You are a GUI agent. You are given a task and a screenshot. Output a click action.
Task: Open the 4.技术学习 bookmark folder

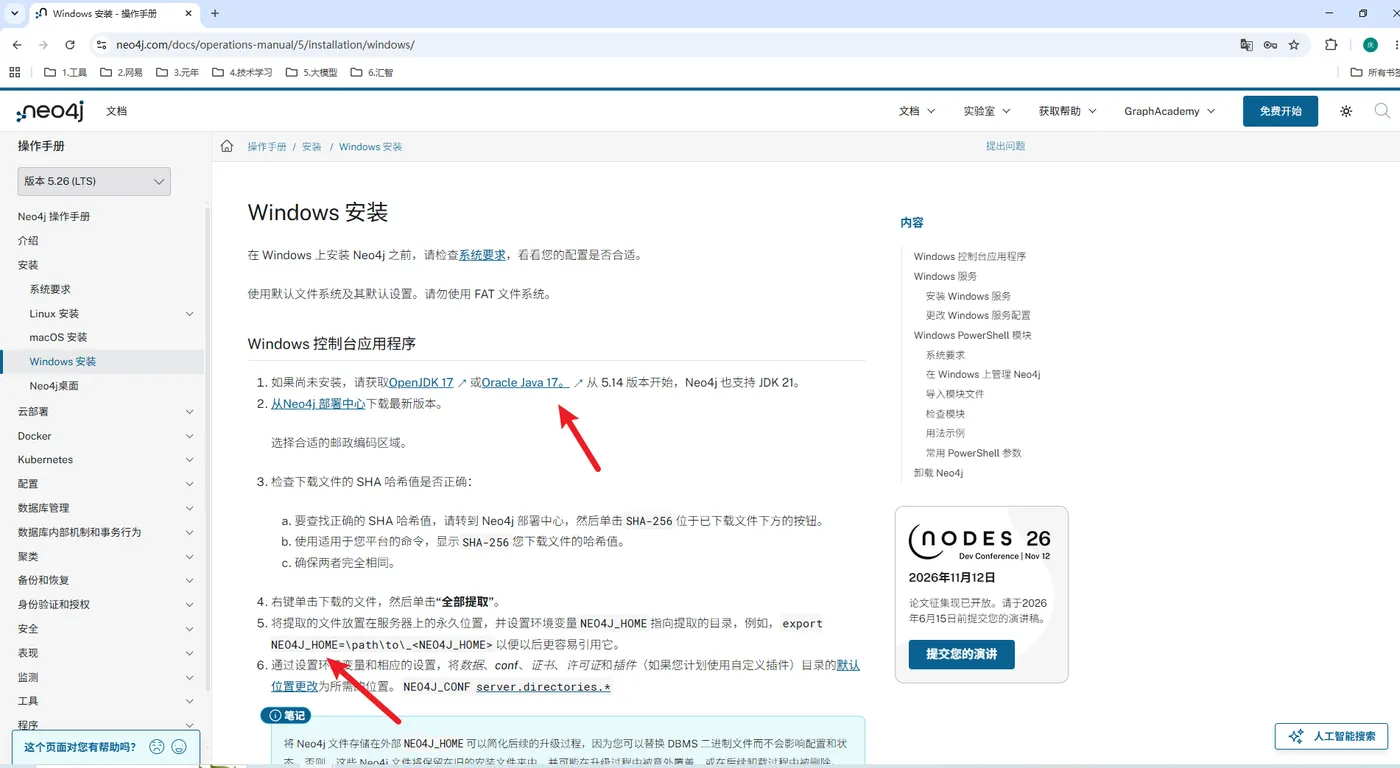click(x=242, y=72)
